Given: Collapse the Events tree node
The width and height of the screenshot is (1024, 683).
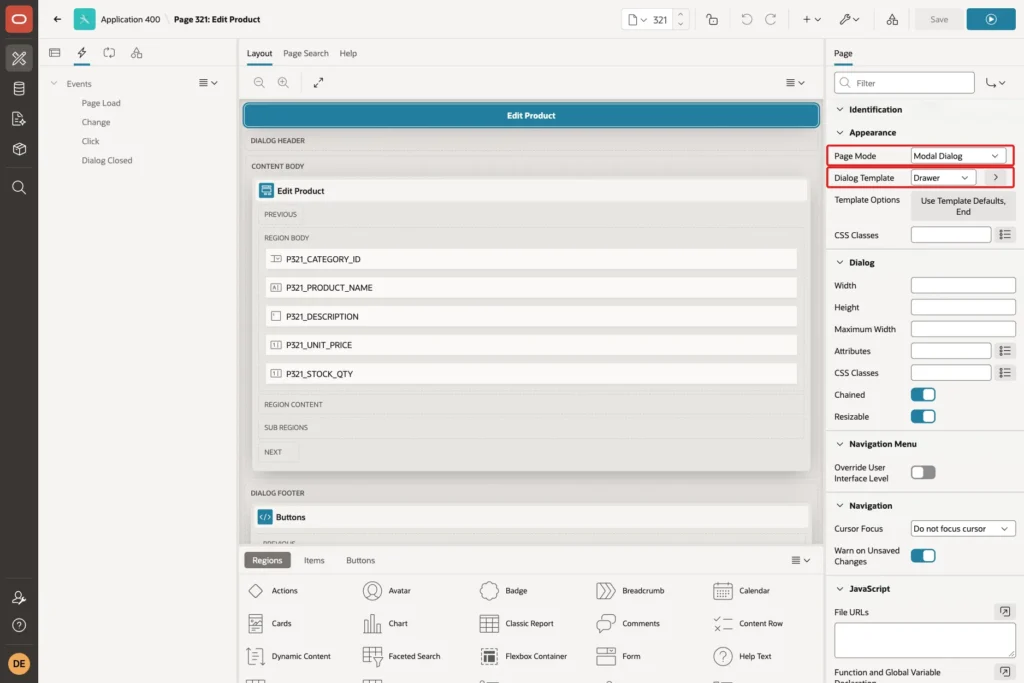Looking at the screenshot, I should 54,84.
